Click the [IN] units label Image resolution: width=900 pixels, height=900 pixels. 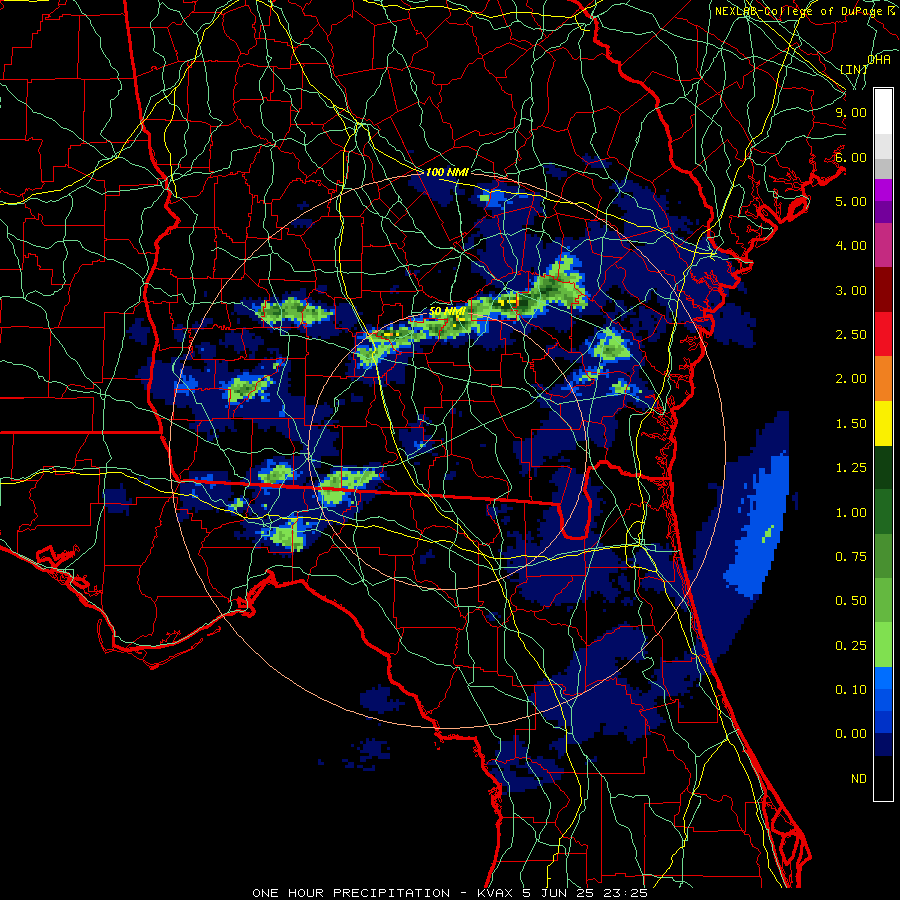pos(854,69)
